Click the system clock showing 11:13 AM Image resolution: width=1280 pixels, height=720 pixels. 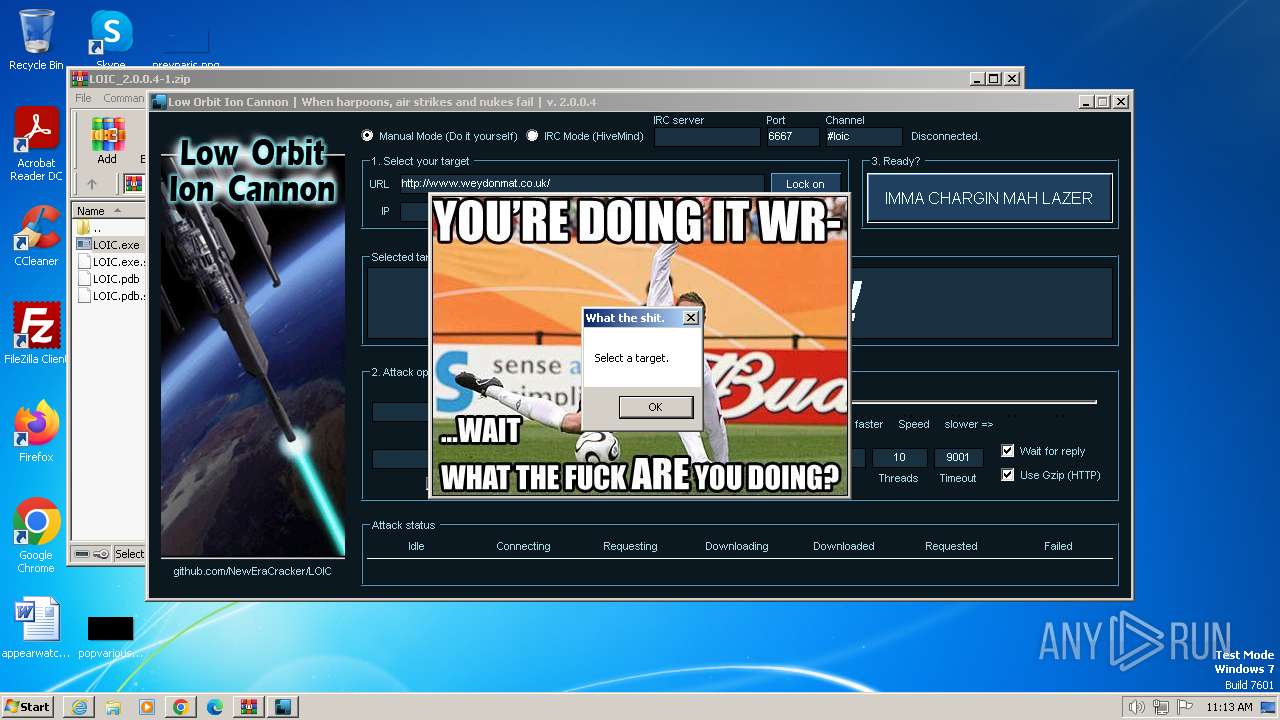coord(1229,707)
